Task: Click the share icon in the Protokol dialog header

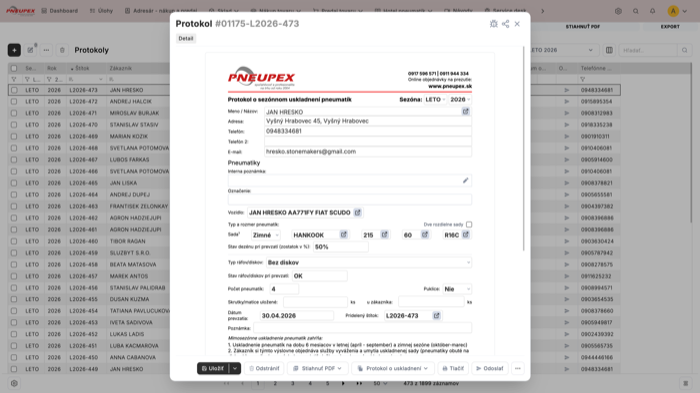Action: (x=505, y=24)
